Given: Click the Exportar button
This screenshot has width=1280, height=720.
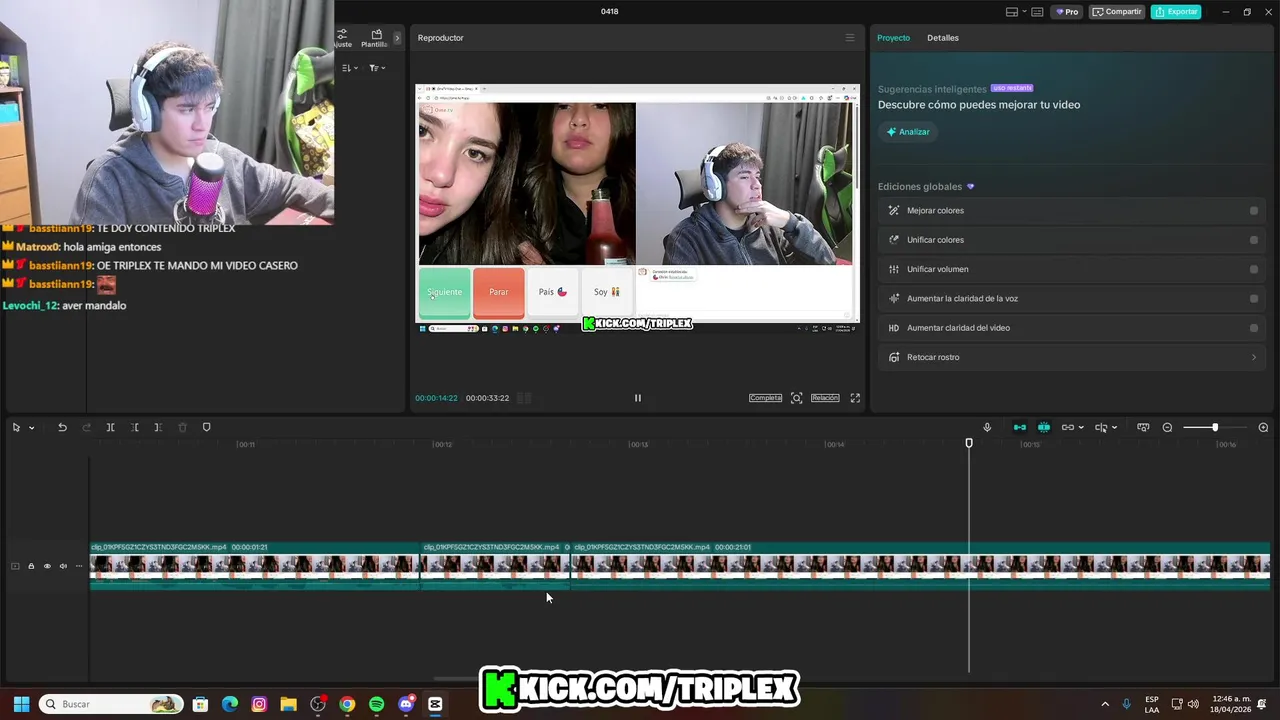Looking at the screenshot, I should (1176, 12).
